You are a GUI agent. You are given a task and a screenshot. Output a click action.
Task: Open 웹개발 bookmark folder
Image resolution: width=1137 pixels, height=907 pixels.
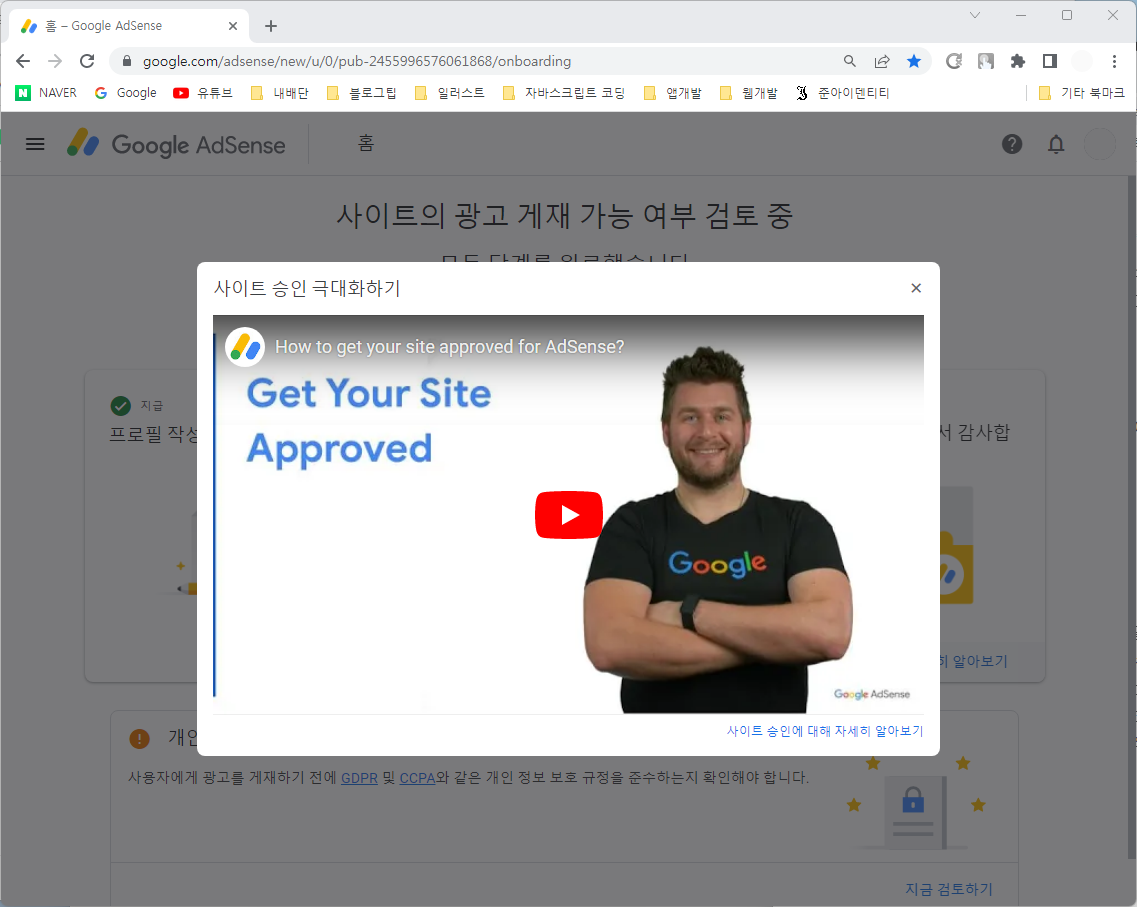point(748,93)
